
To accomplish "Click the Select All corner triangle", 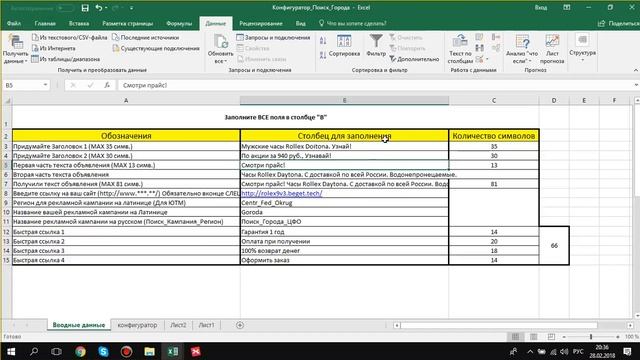I will tap(7, 100).
